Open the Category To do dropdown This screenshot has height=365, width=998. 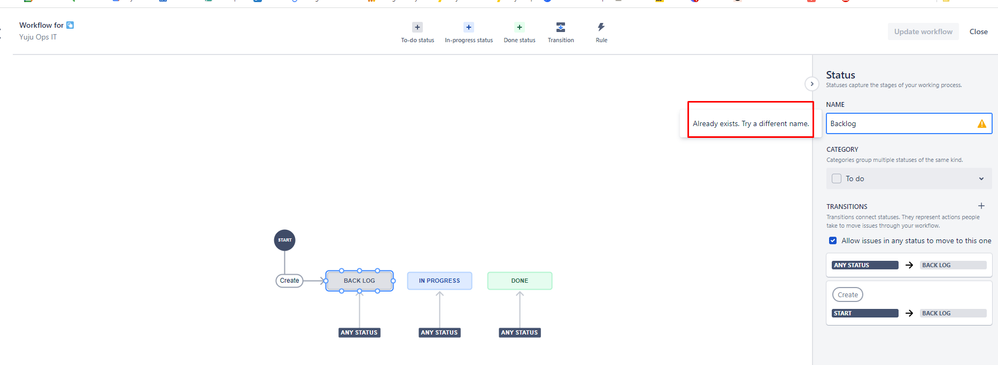pyautogui.click(x=909, y=179)
